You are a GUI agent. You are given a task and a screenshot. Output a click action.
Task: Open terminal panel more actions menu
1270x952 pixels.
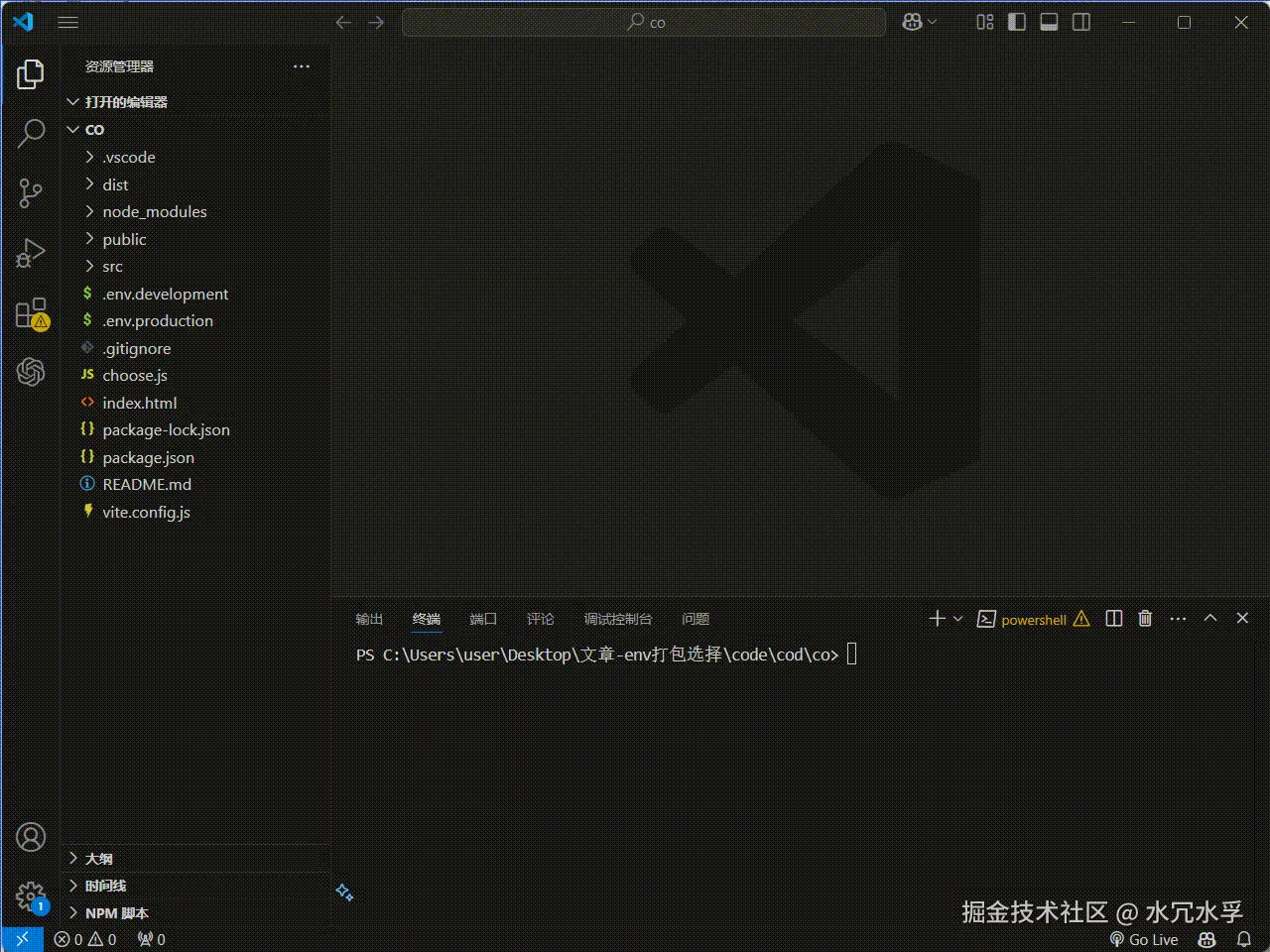pyautogui.click(x=1178, y=618)
